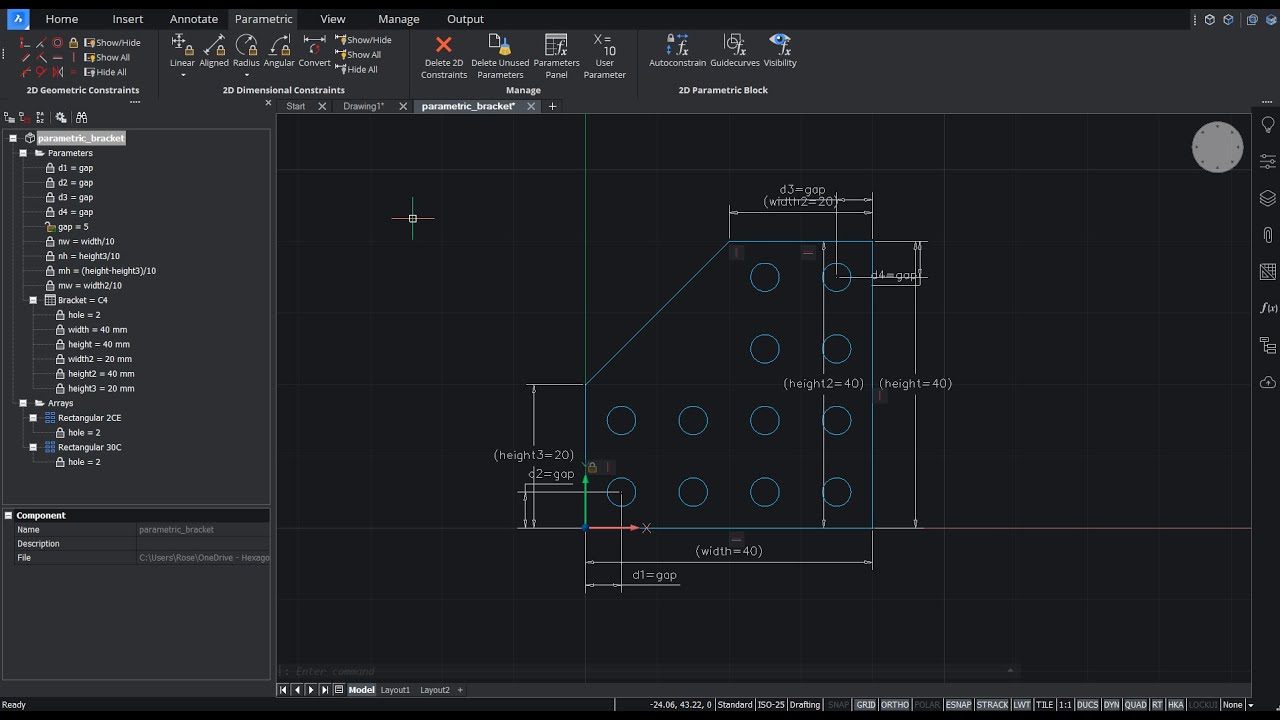Click geometric constraints Show/Hide button
Image resolution: width=1280 pixels, height=720 pixels.
coord(112,43)
